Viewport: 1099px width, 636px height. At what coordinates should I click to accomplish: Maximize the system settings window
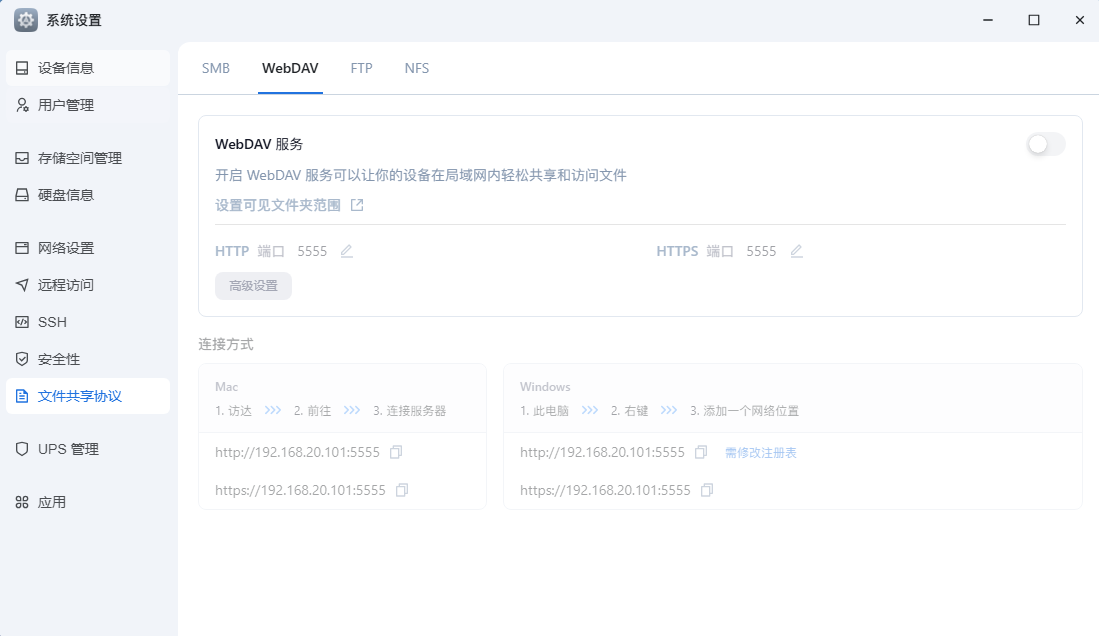pyautogui.click(x=1034, y=20)
